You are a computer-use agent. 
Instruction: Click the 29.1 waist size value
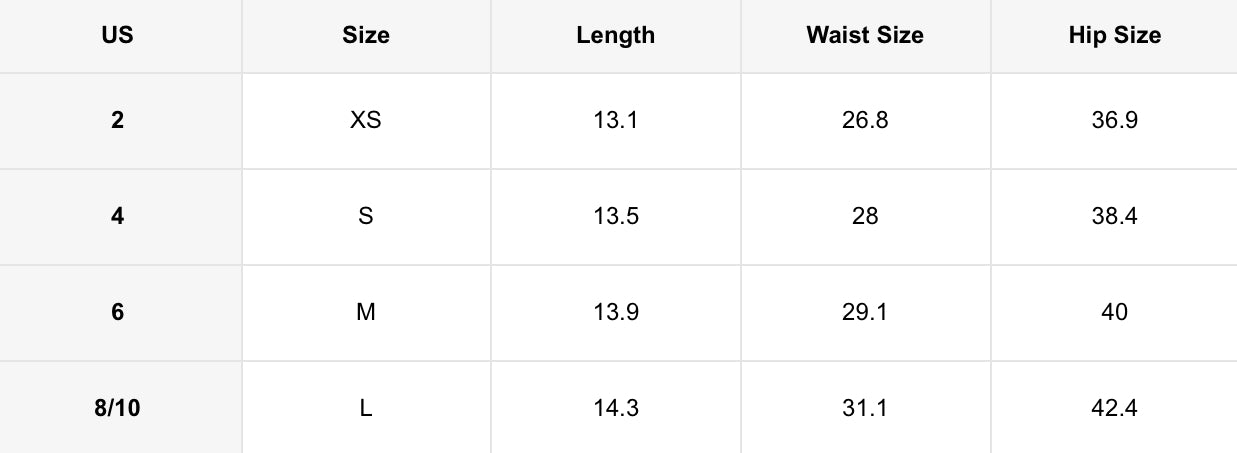point(865,312)
